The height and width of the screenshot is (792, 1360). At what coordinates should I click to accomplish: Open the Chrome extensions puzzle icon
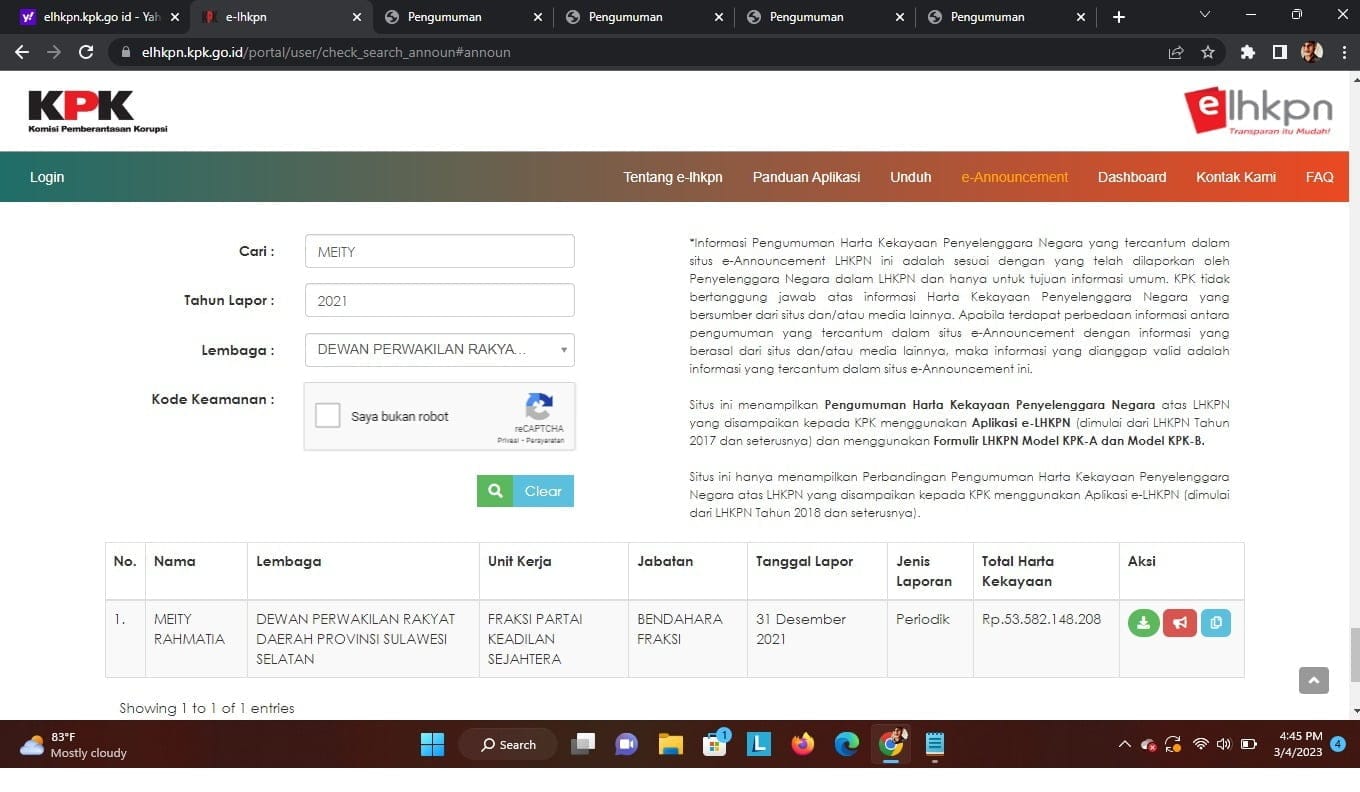pos(1247,52)
